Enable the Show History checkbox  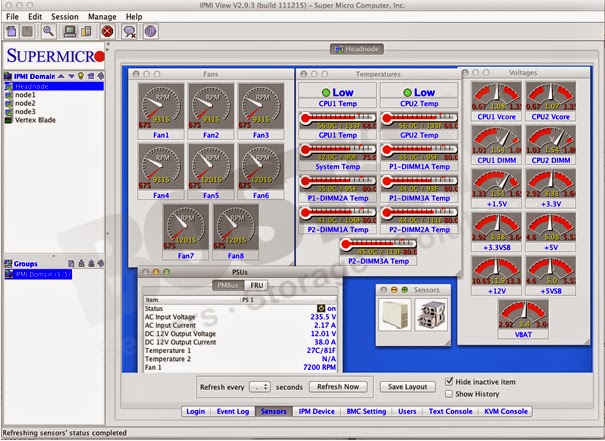[449, 394]
